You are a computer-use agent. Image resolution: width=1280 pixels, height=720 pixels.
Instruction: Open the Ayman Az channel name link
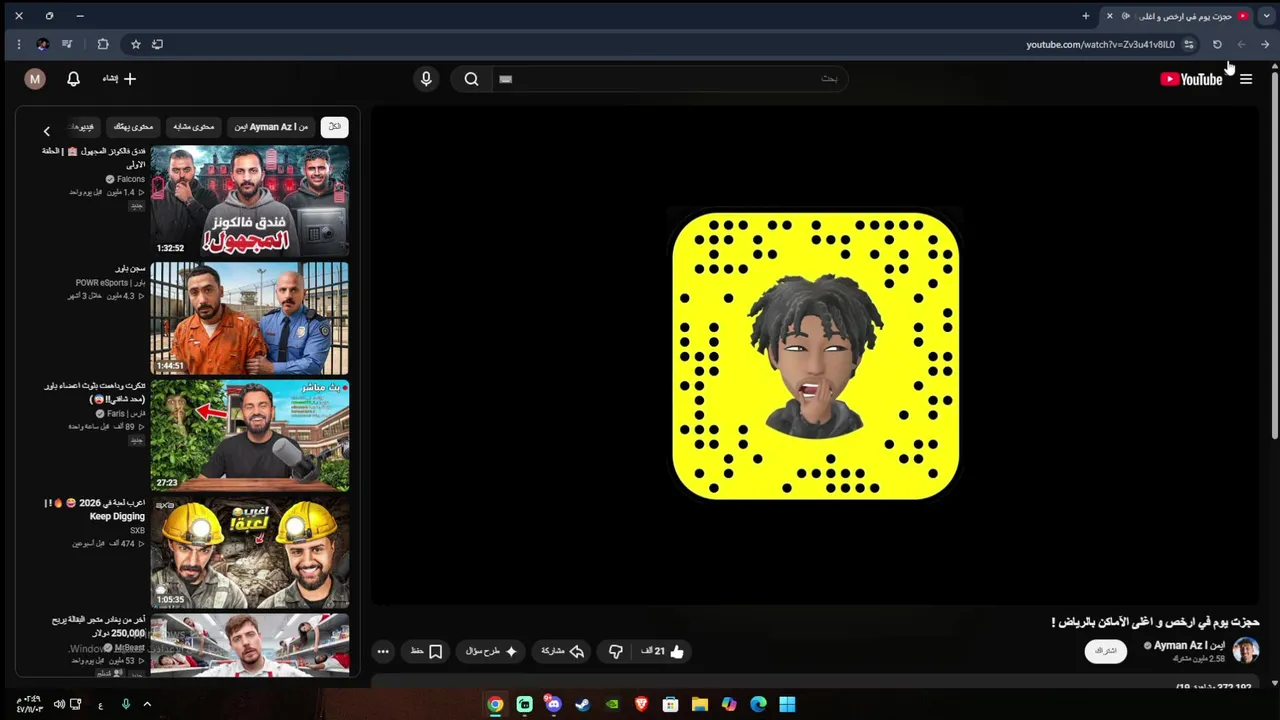(1189, 645)
